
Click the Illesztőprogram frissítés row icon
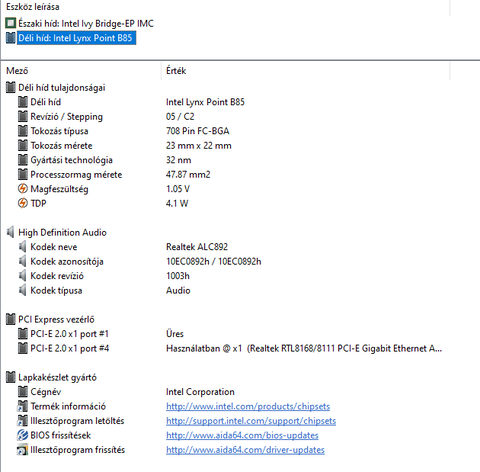(x=23, y=450)
